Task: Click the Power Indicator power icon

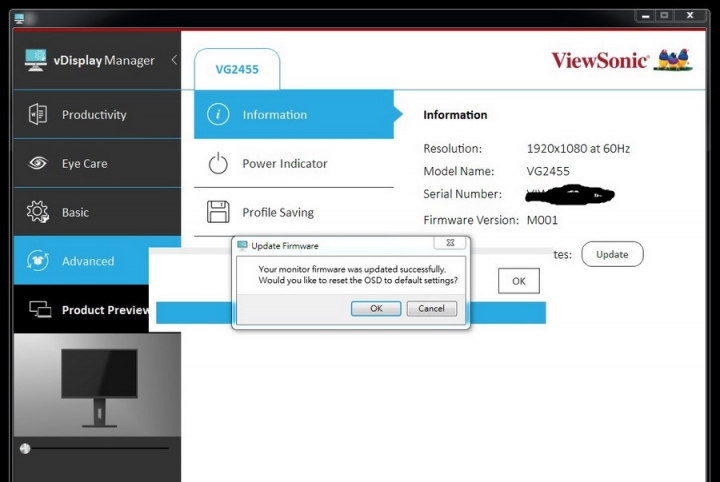Action: point(218,163)
